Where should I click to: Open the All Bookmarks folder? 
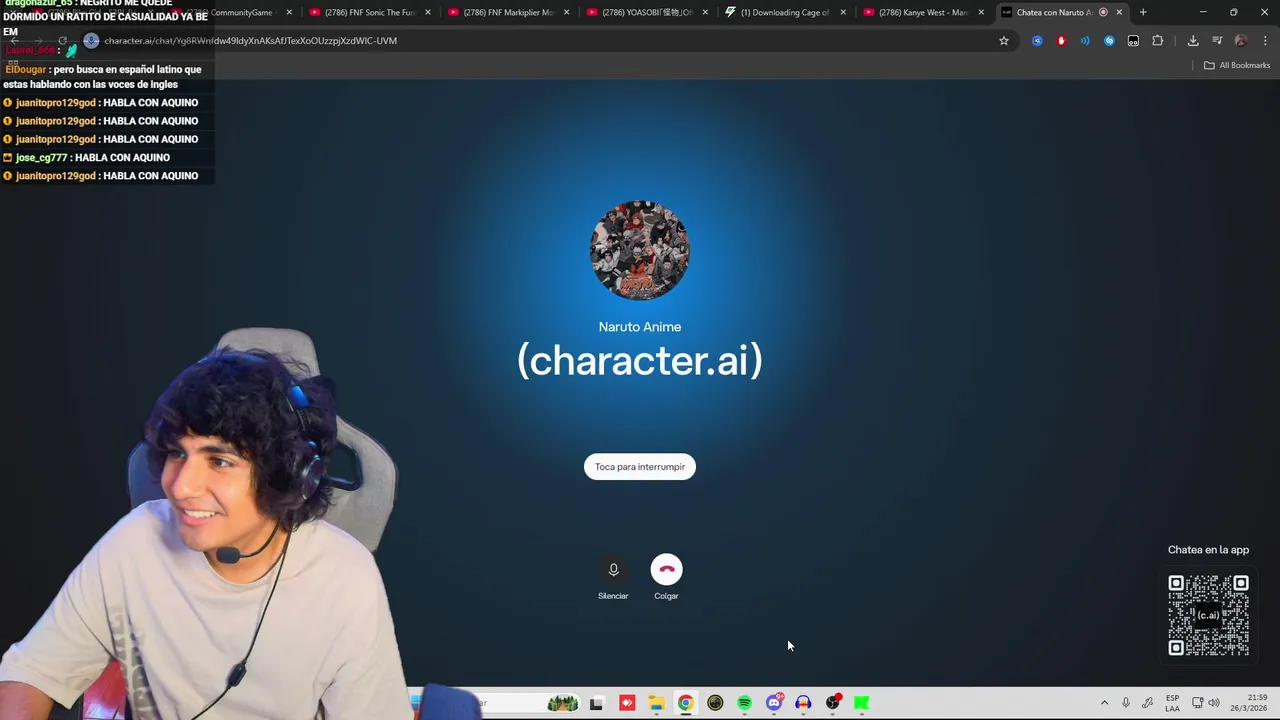[1237, 65]
